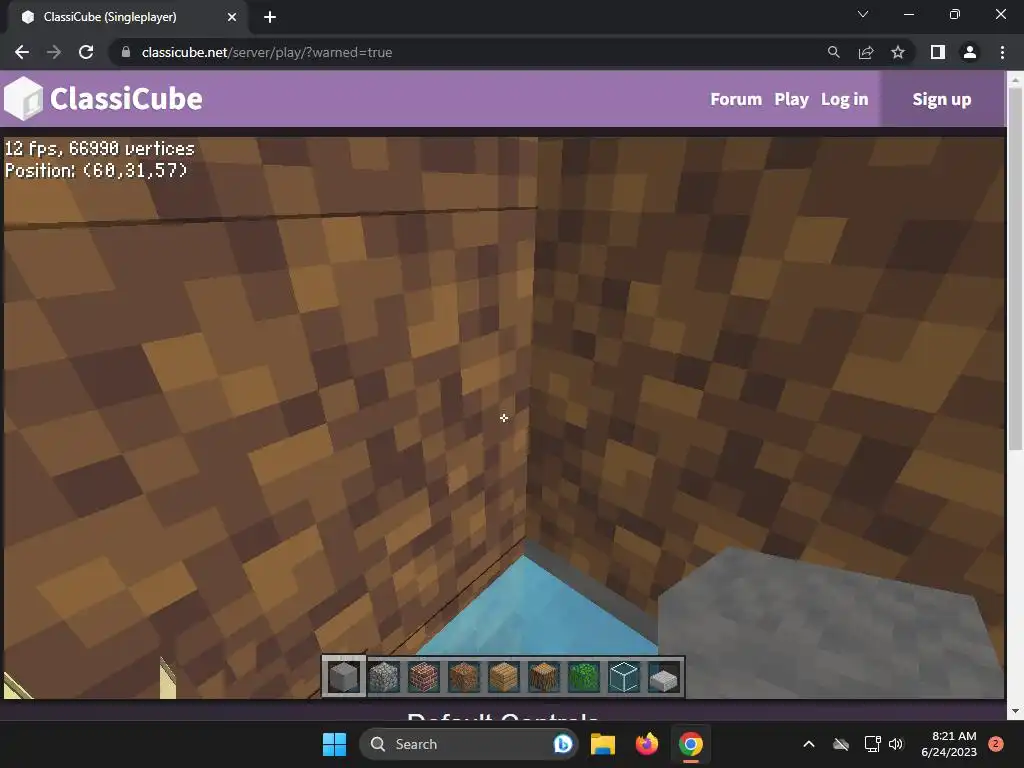Screen dimensions: 1024x768
Task: Select the stone block in hotbar
Action: tap(344, 677)
